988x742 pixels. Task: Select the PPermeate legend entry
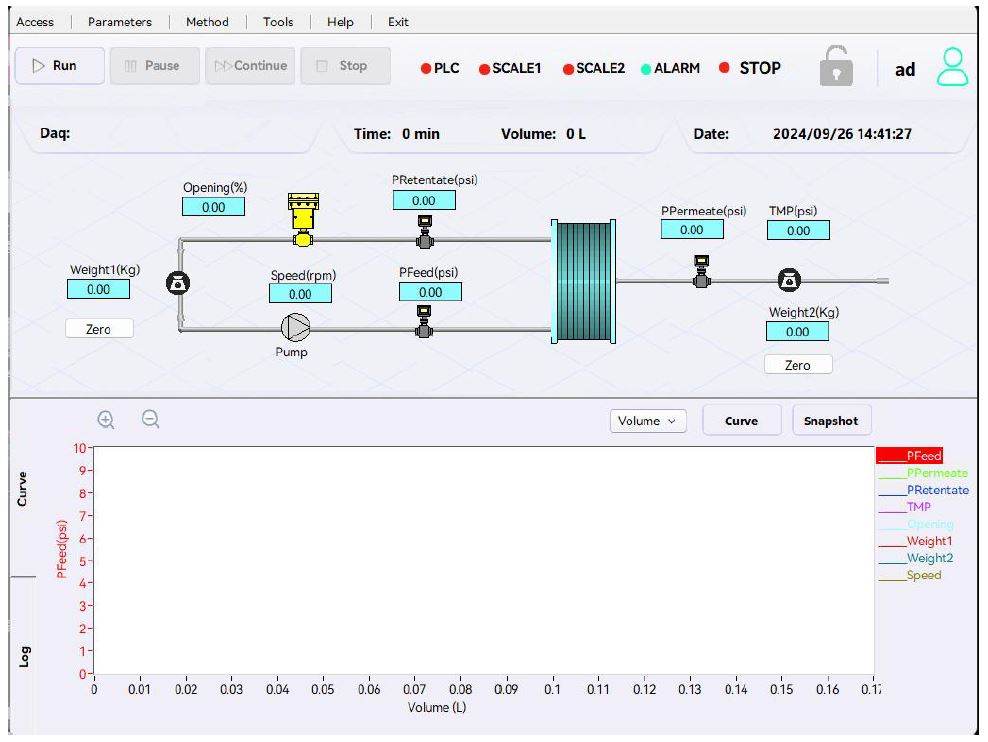point(923,473)
